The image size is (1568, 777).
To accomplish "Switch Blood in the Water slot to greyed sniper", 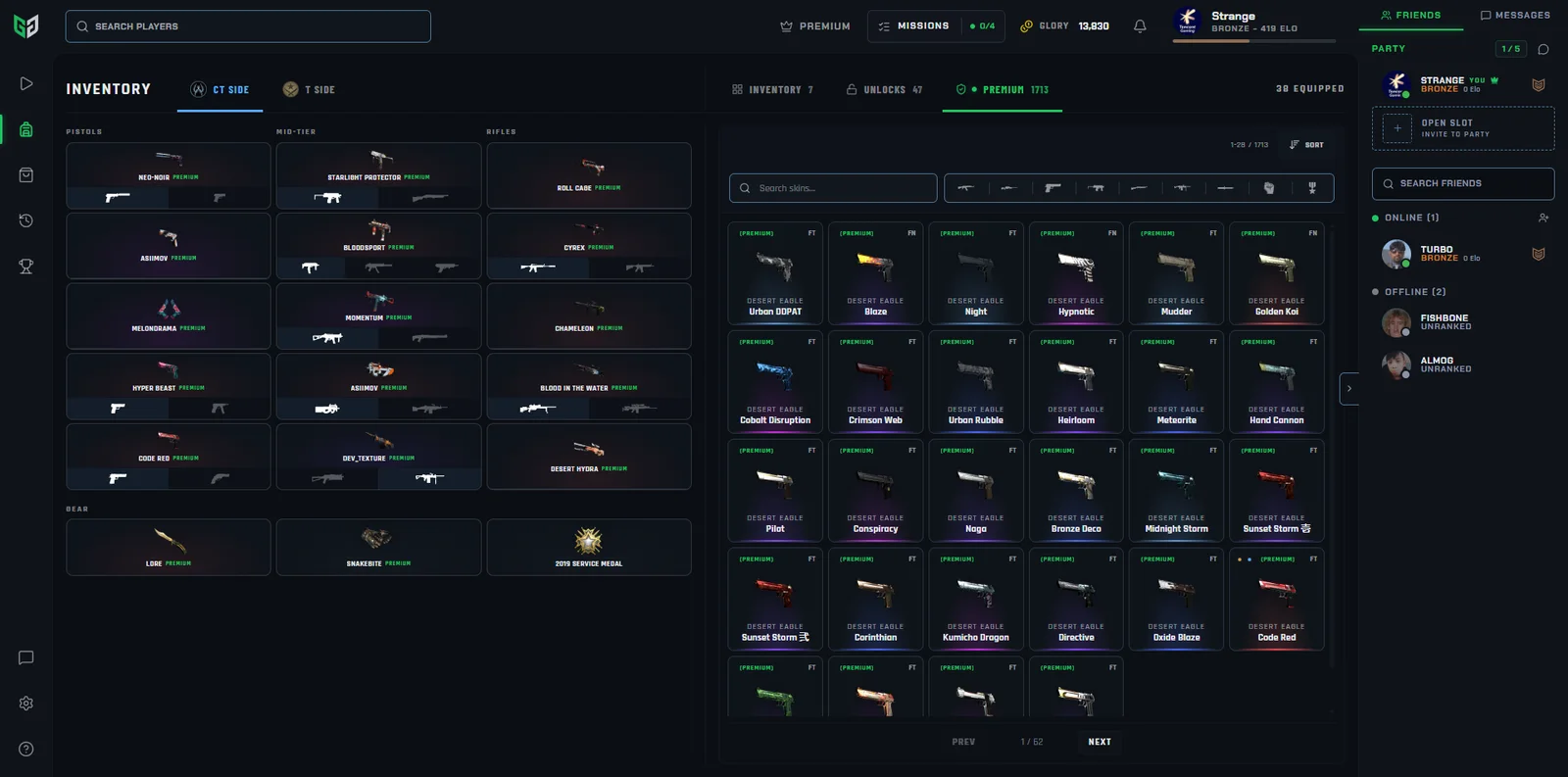I will 640,409.
